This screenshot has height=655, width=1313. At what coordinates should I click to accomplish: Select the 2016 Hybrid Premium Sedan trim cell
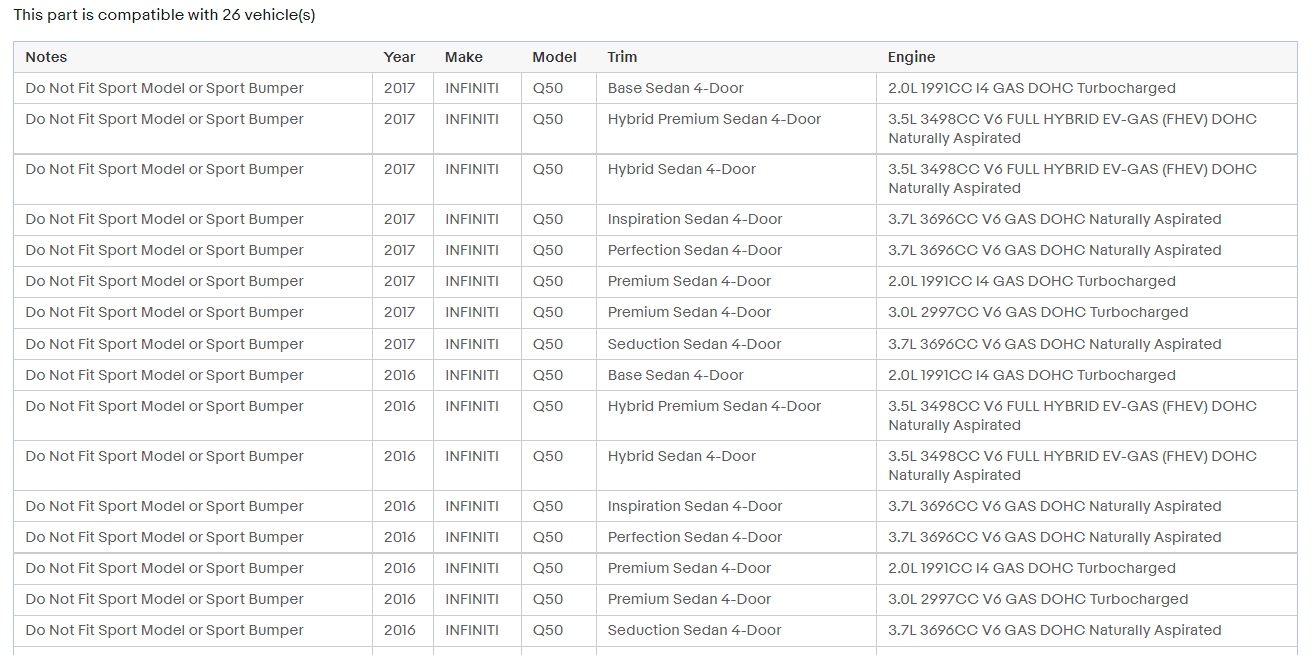click(x=714, y=406)
